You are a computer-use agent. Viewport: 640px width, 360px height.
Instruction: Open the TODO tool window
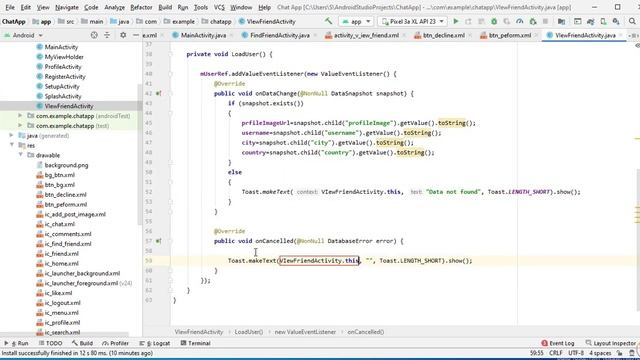pyautogui.click(x=50, y=343)
